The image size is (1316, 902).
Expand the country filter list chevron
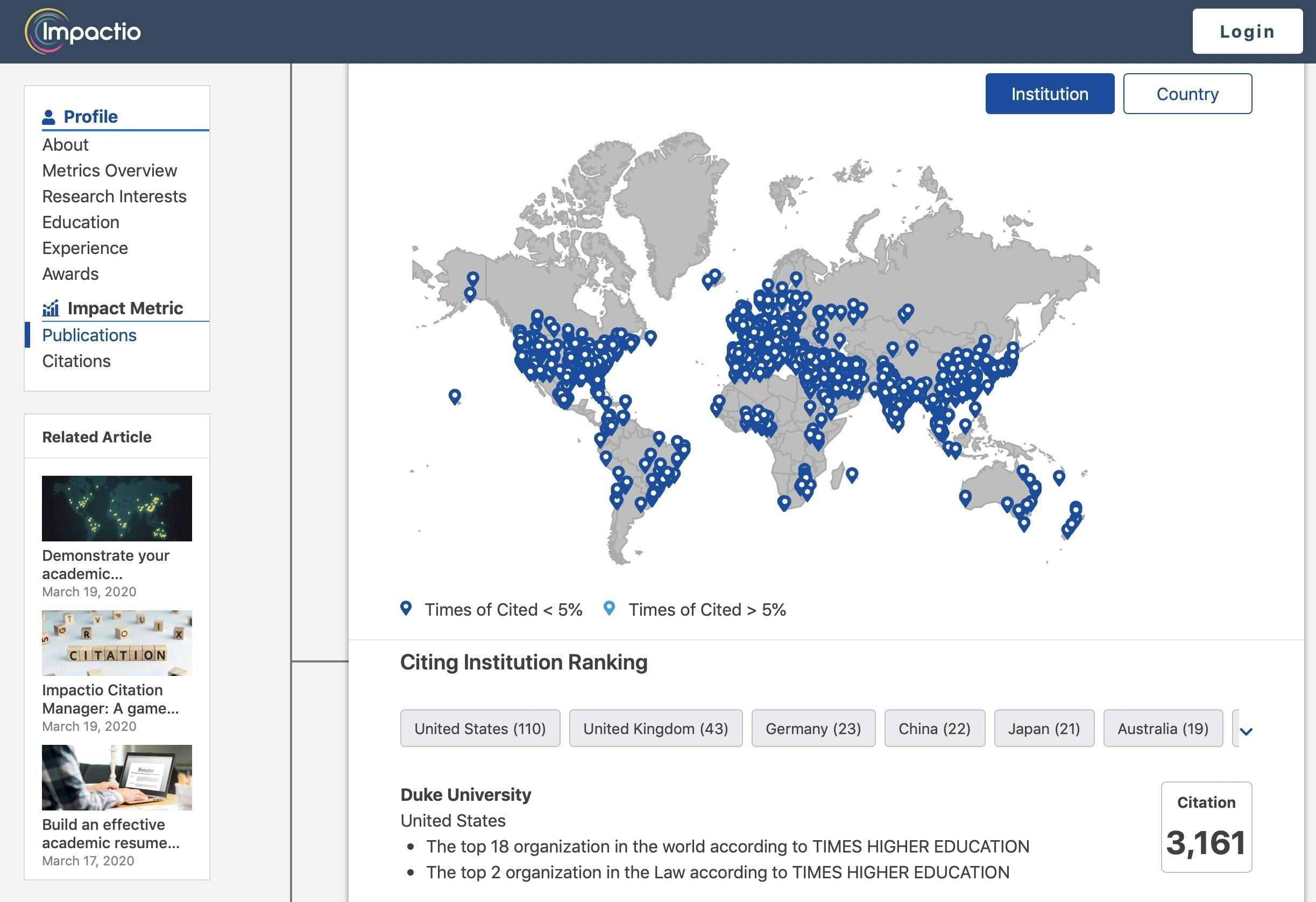coord(1246,731)
